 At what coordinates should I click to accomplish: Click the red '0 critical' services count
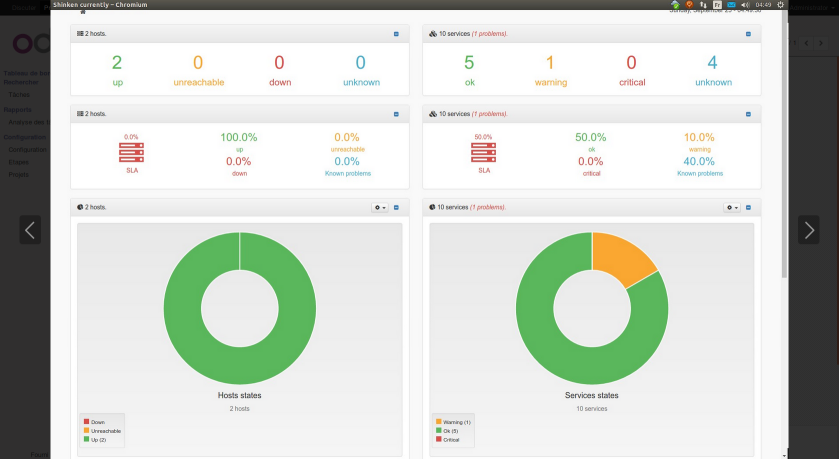point(632,71)
